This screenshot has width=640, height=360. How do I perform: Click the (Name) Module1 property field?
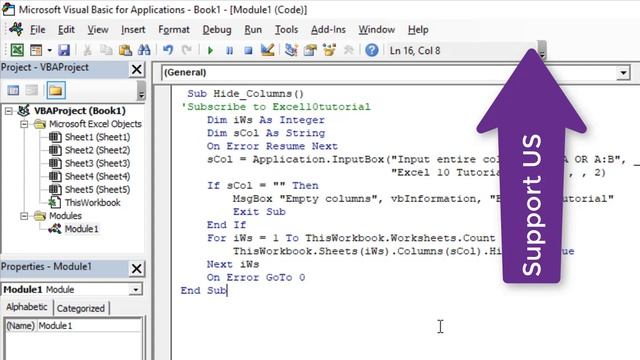tap(73, 326)
